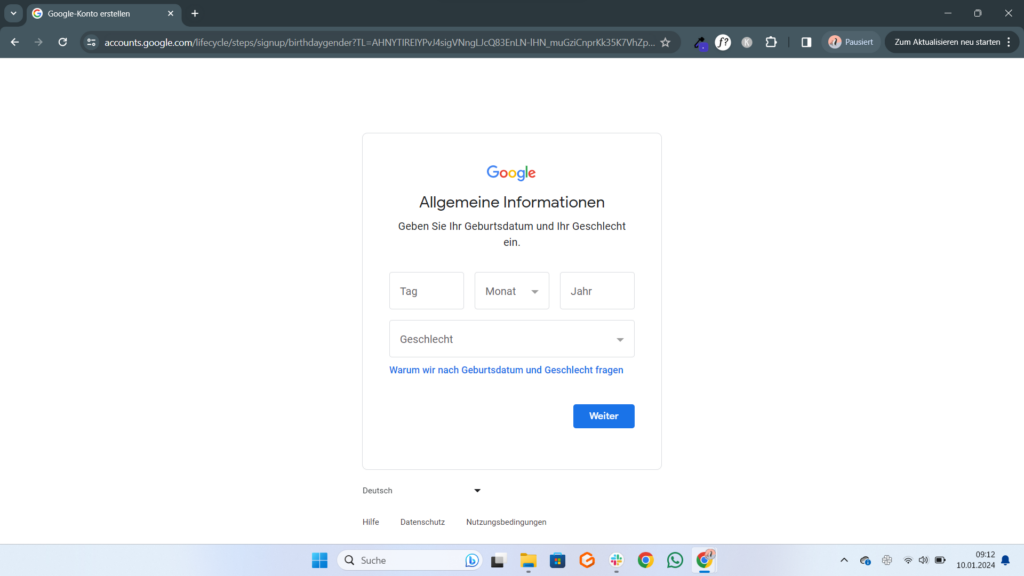Focus the Tag input field
1024x576 pixels.
coord(426,291)
